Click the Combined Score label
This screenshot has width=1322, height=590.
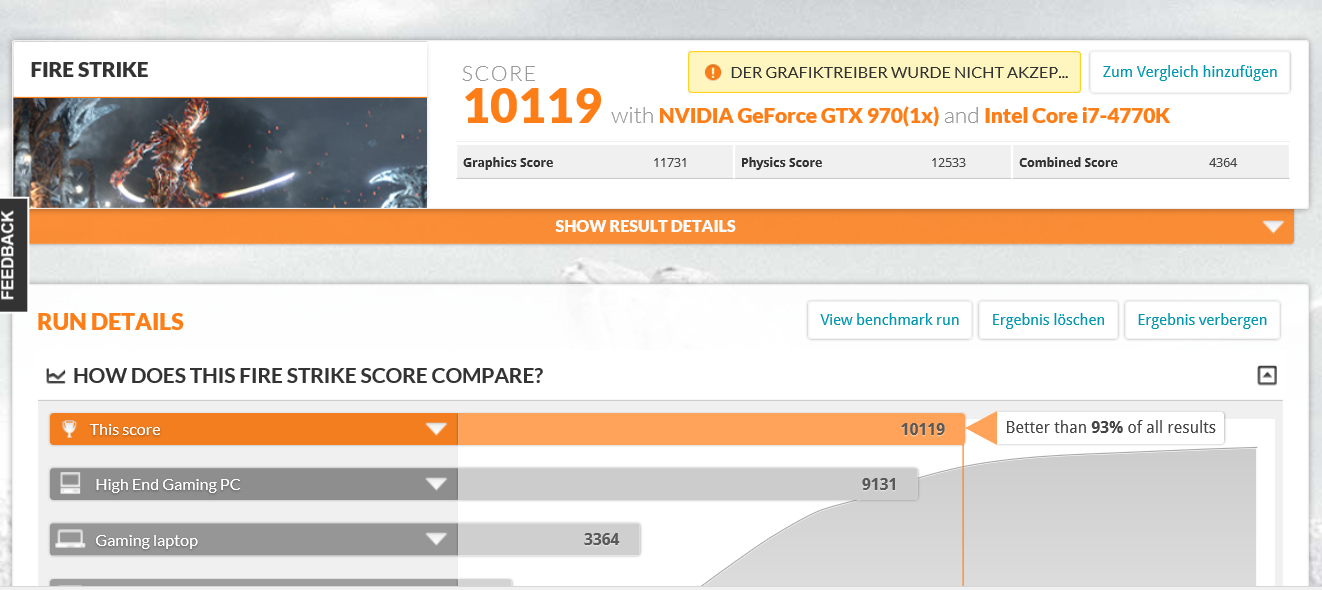(x=1068, y=162)
